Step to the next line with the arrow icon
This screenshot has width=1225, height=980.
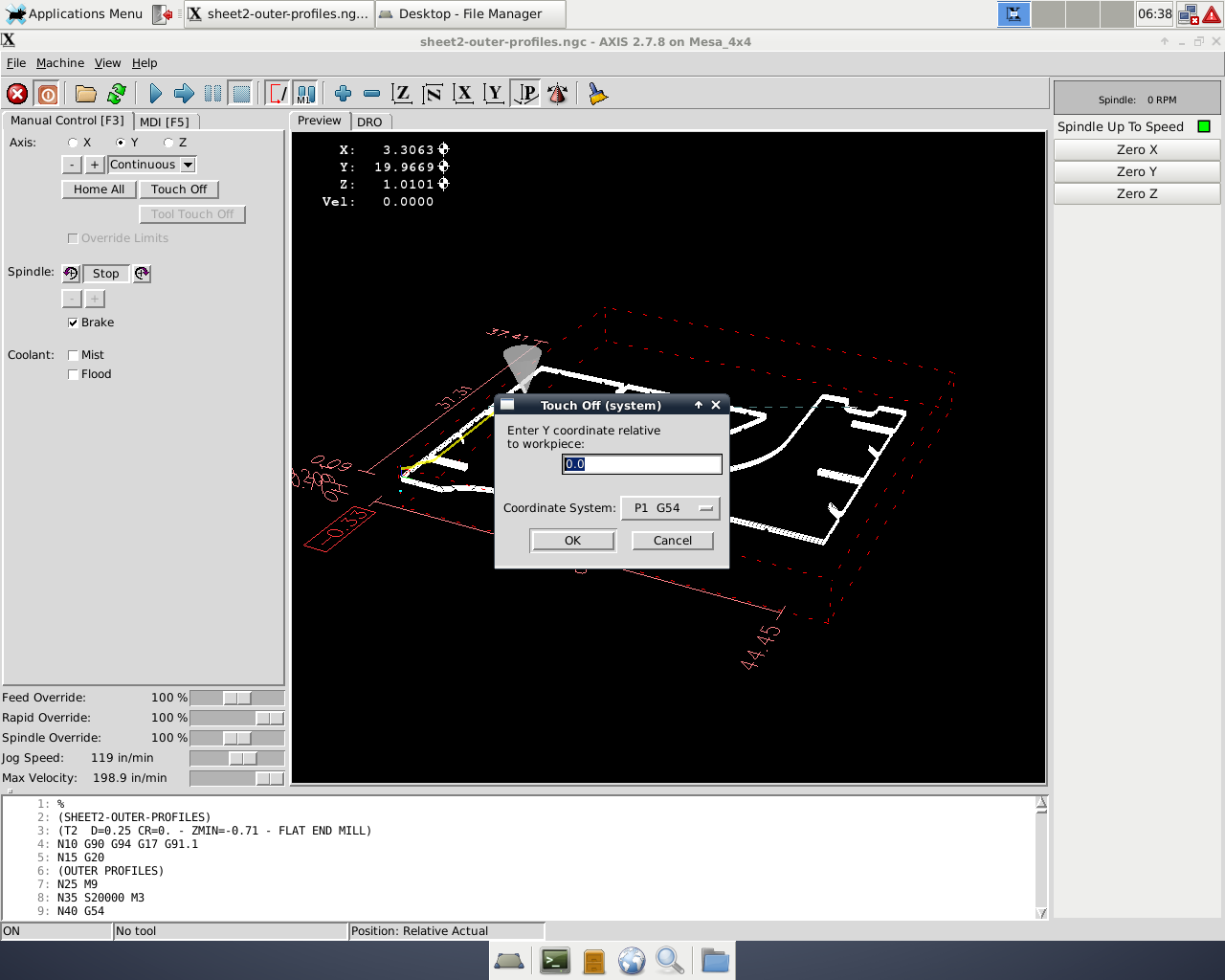click(x=184, y=94)
